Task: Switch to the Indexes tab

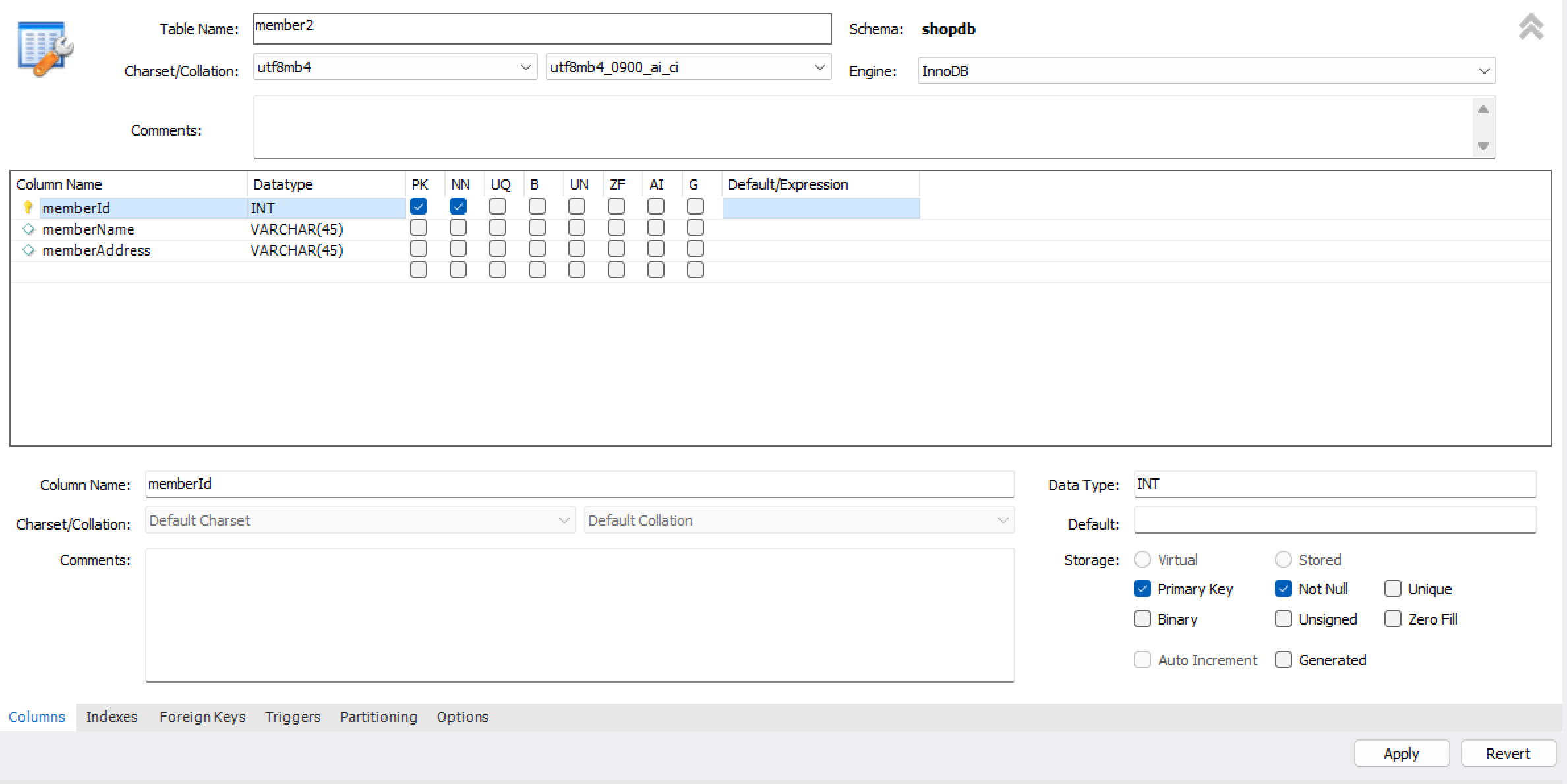Action: coord(111,717)
